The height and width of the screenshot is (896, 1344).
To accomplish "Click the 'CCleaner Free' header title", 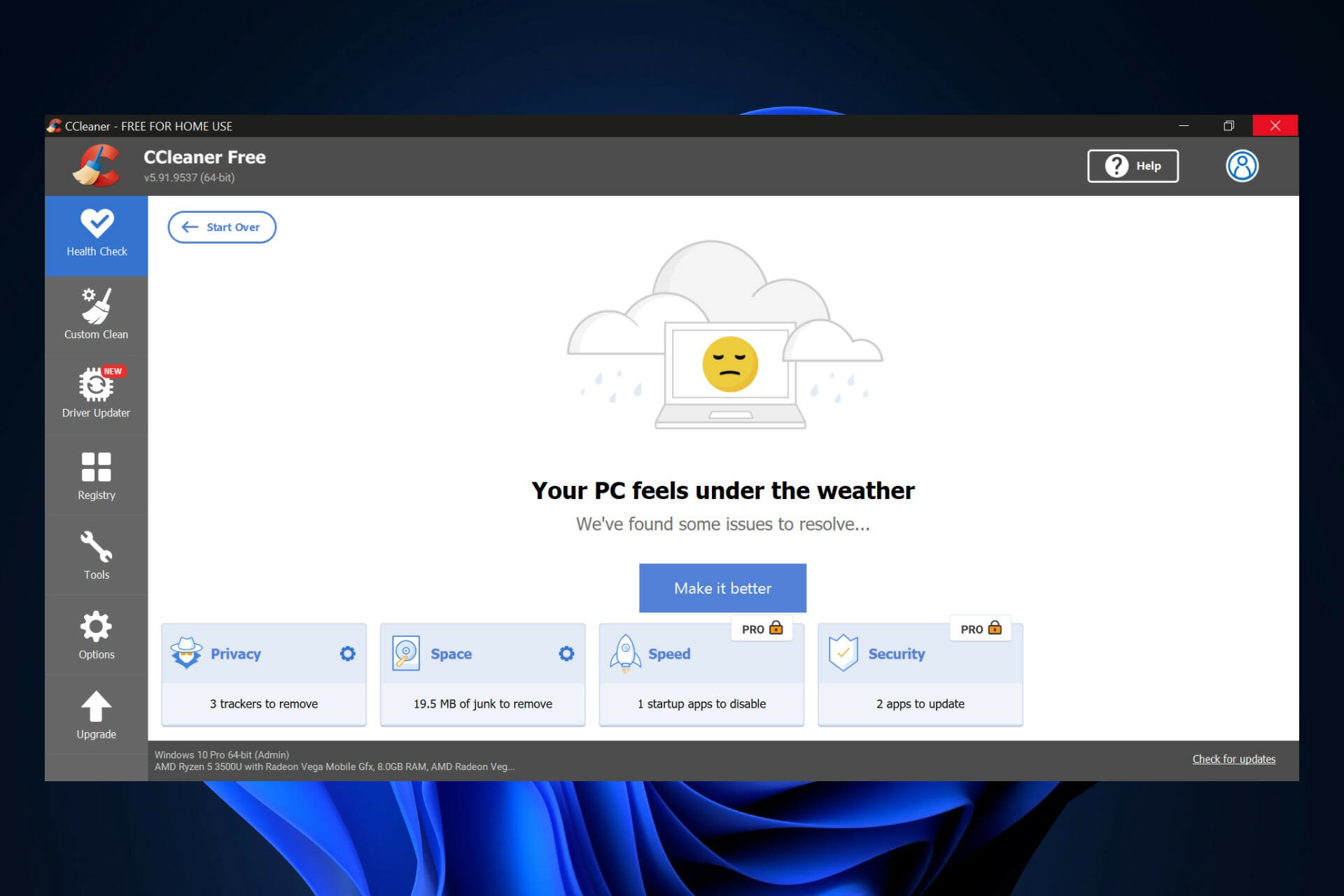I will [x=204, y=157].
